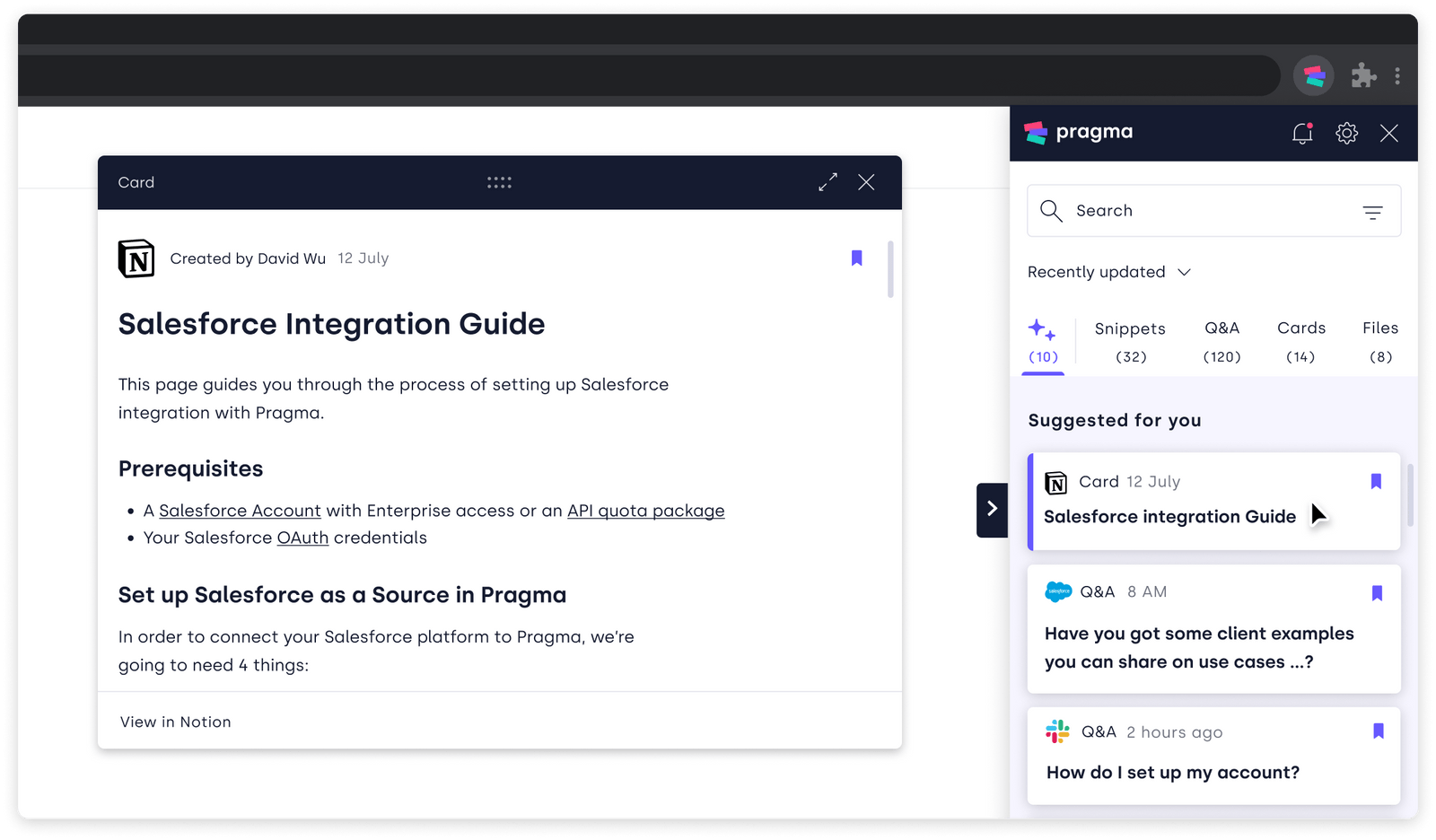Click 'Created by David Wu' text
Screen dimensions: 1436x840
248,258
